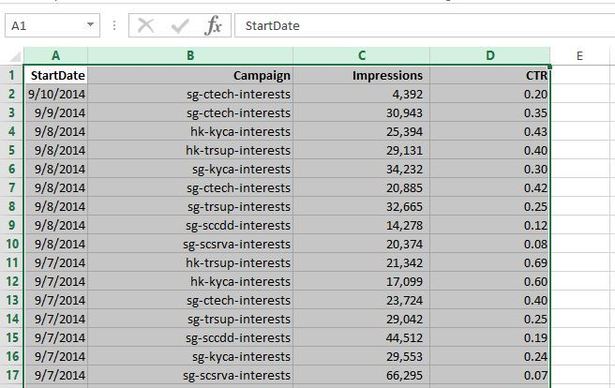The width and height of the screenshot is (615, 388).
Task: Click the Cancel X formula icon
Action: tap(146, 26)
